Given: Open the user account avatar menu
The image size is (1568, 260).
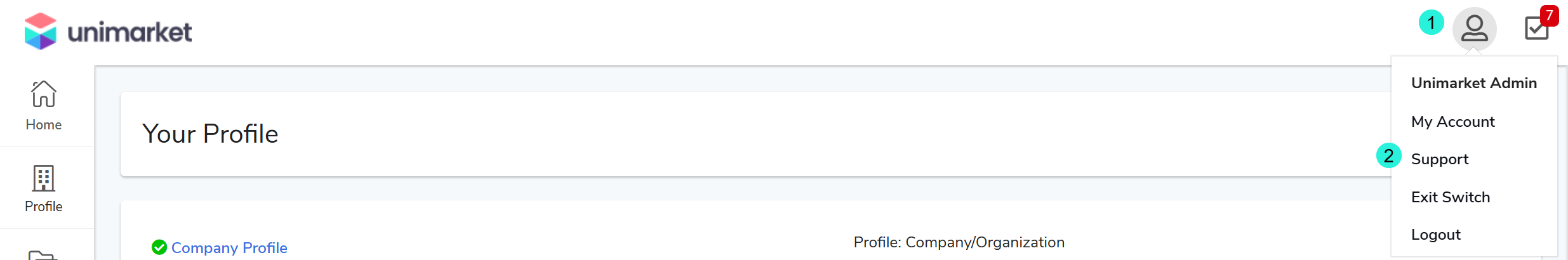Looking at the screenshot, I should [1474, 29].
